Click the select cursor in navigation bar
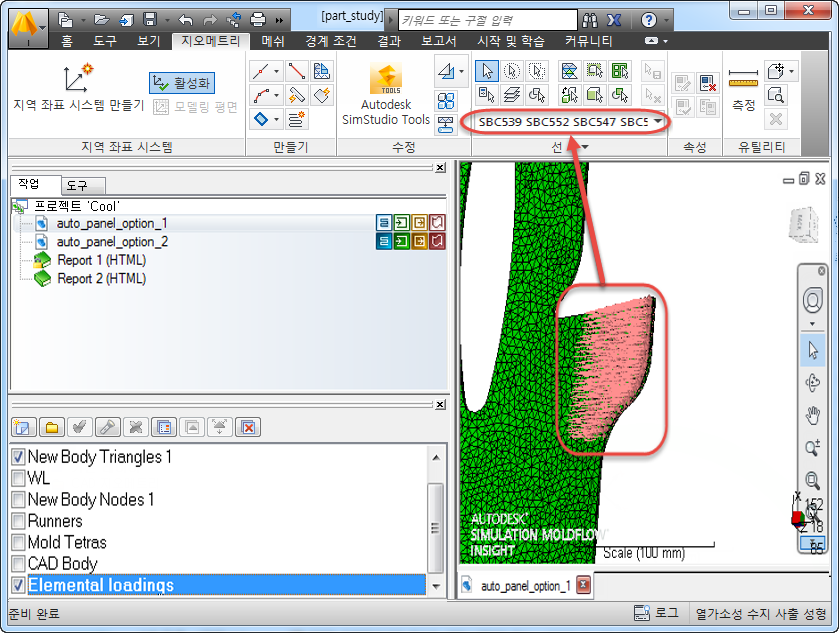 [x=812, y=350]
